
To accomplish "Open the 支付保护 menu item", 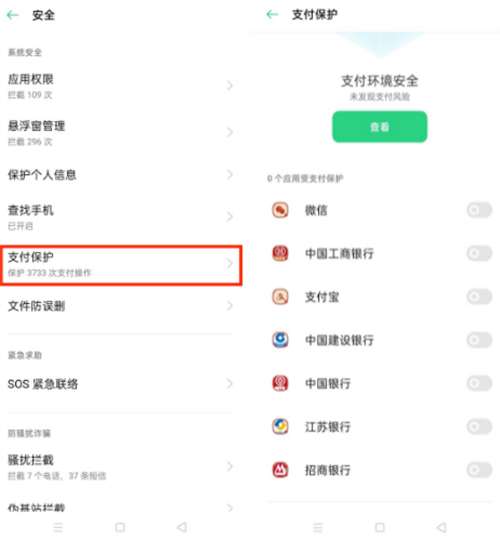I will click(x=121, y=265).
